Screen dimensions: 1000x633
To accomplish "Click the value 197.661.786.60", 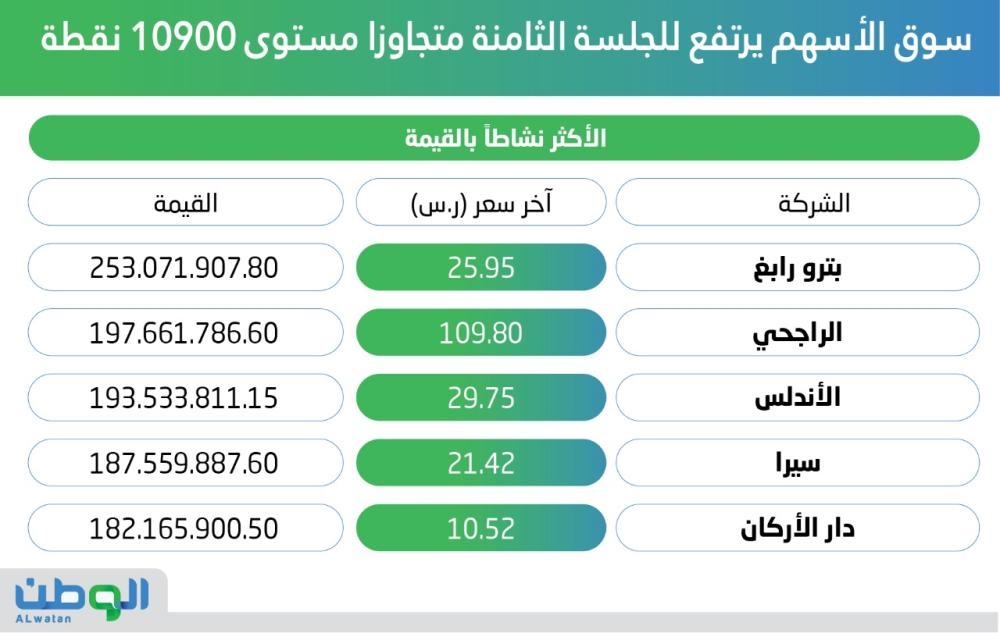I will [184, 332].
